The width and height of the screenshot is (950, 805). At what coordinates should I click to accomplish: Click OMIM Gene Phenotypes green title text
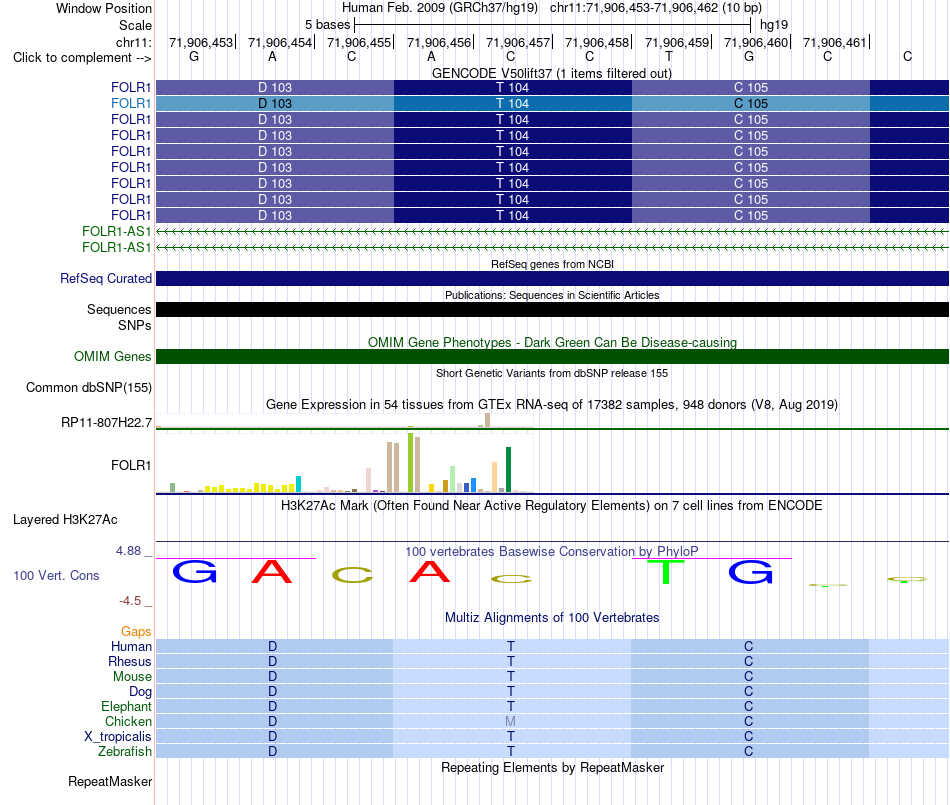tap(552, 342)
